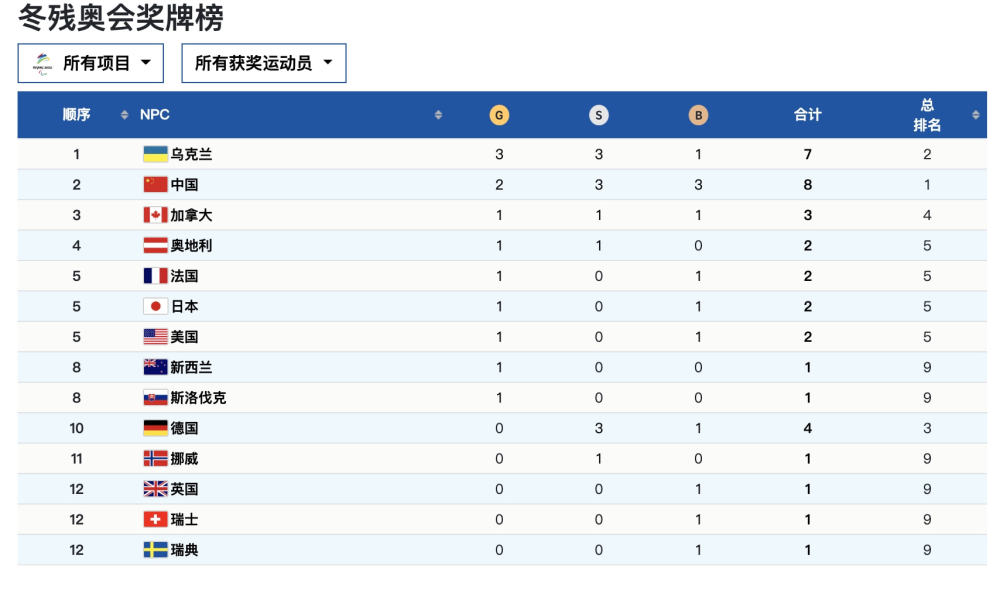This screenshot has width=1000, height=590.
Task: Click the silver medal S icon
Action: [x=598, y=115]
